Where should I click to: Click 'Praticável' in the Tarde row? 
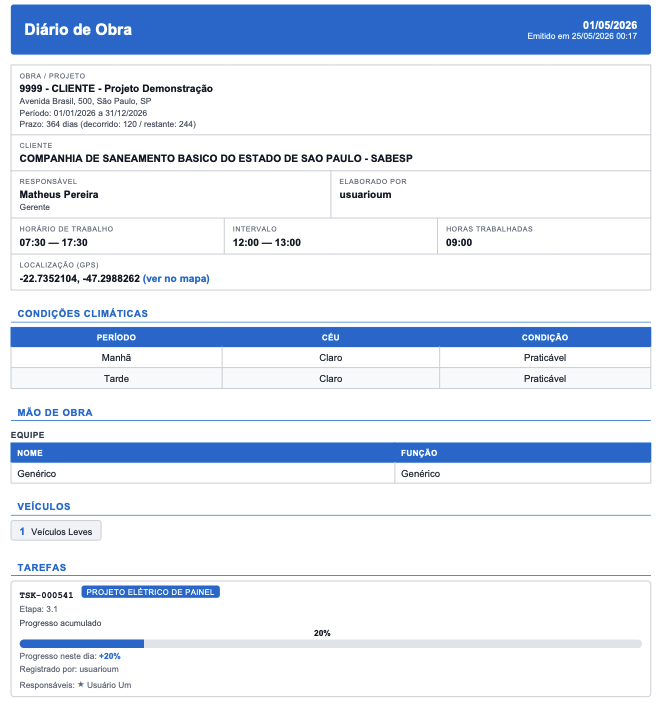[545, 378]
